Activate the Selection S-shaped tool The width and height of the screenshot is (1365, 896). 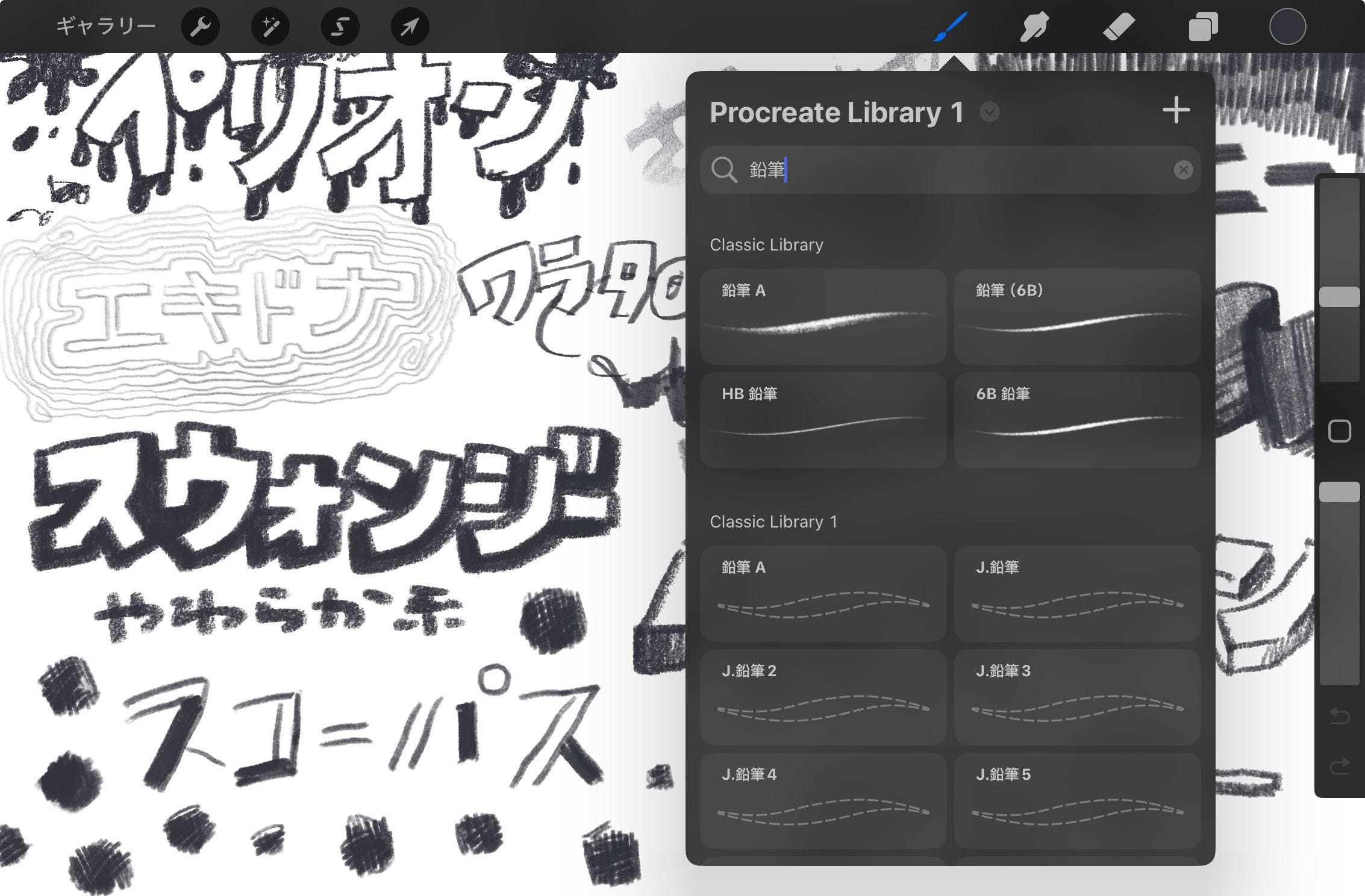click(340, 27)
